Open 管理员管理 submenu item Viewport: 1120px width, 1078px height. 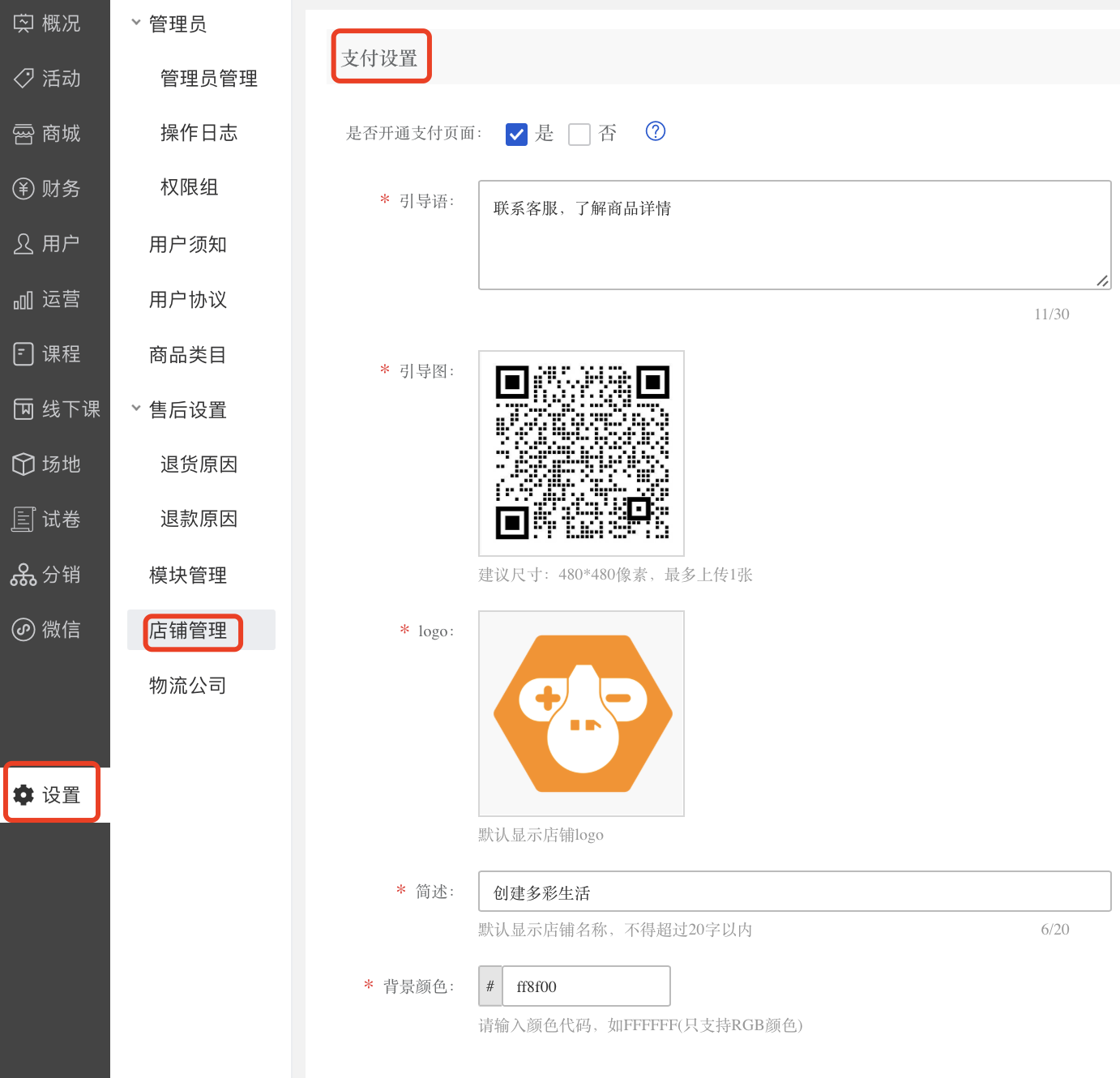(x=209, y=79)
